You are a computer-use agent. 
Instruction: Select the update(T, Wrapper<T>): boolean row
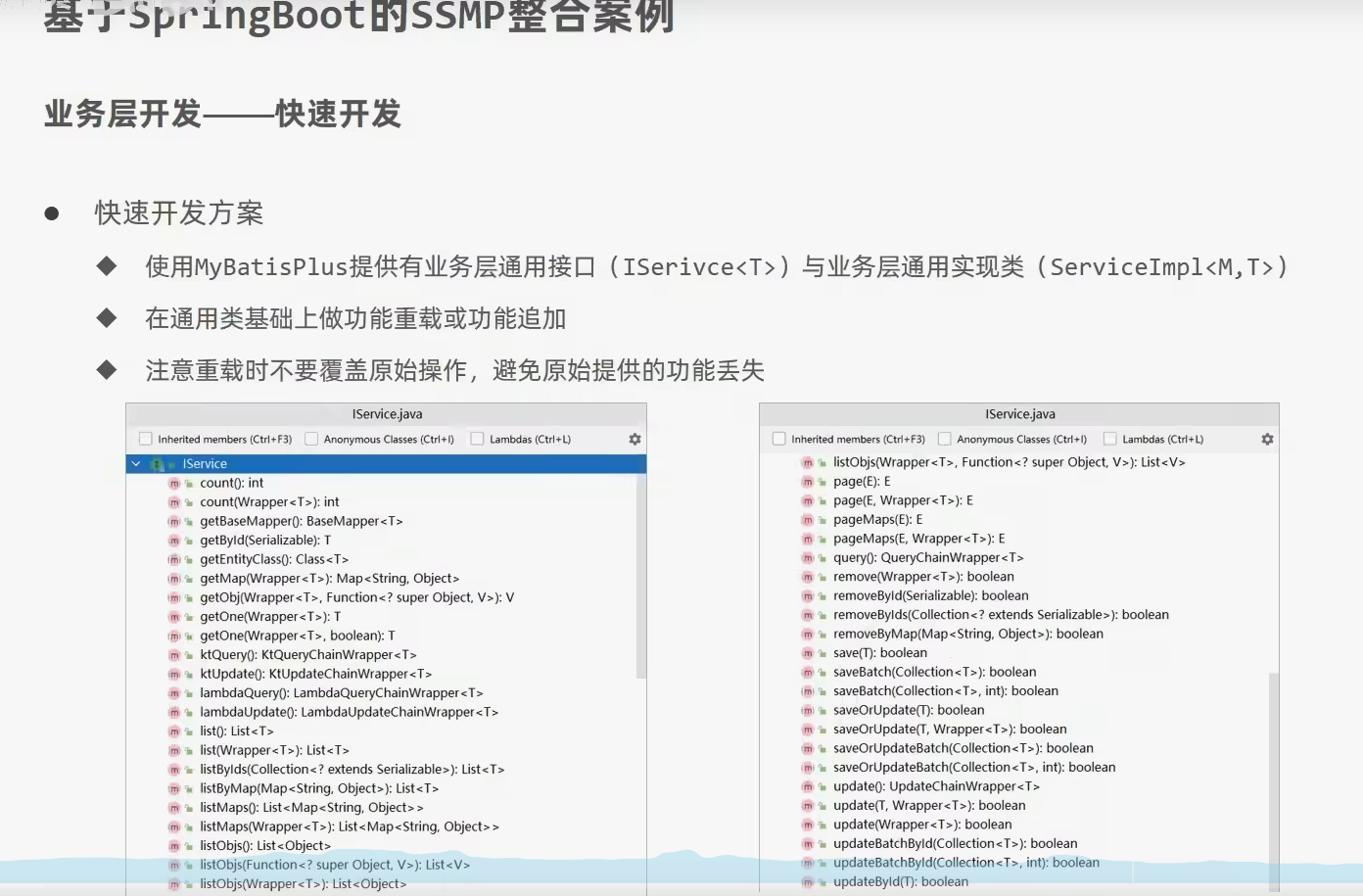point(1014,806)
